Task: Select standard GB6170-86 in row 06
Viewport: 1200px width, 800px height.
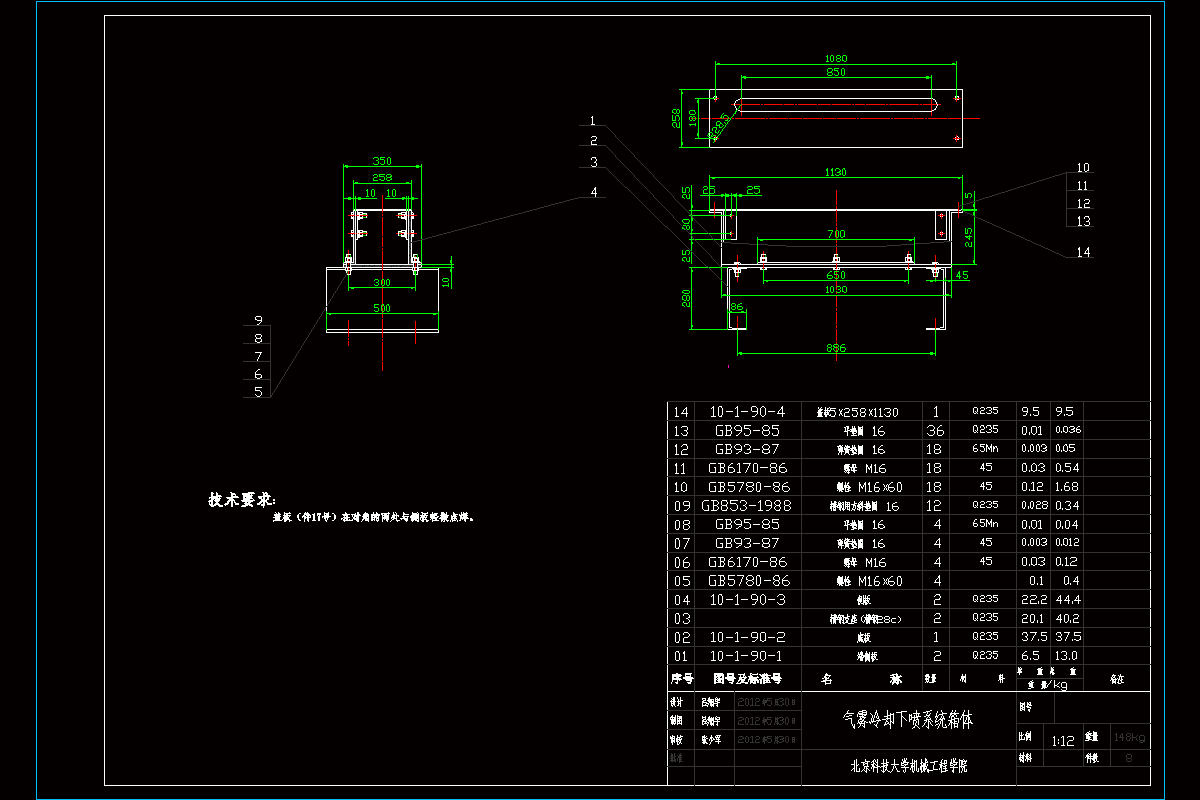Action: pyautogui.click(x=748, y=562)
